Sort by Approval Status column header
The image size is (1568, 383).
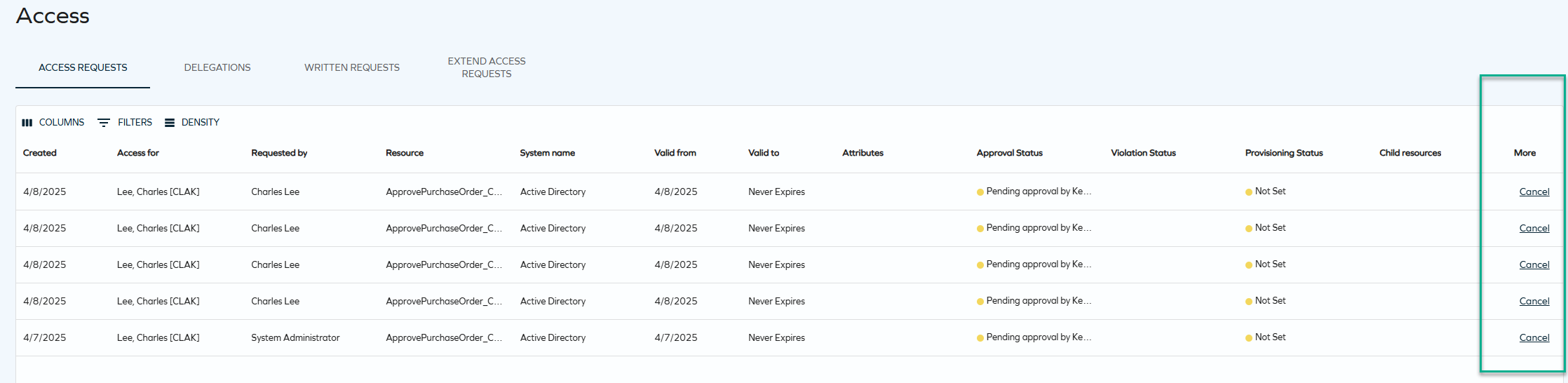click(x=1010, y=153)
